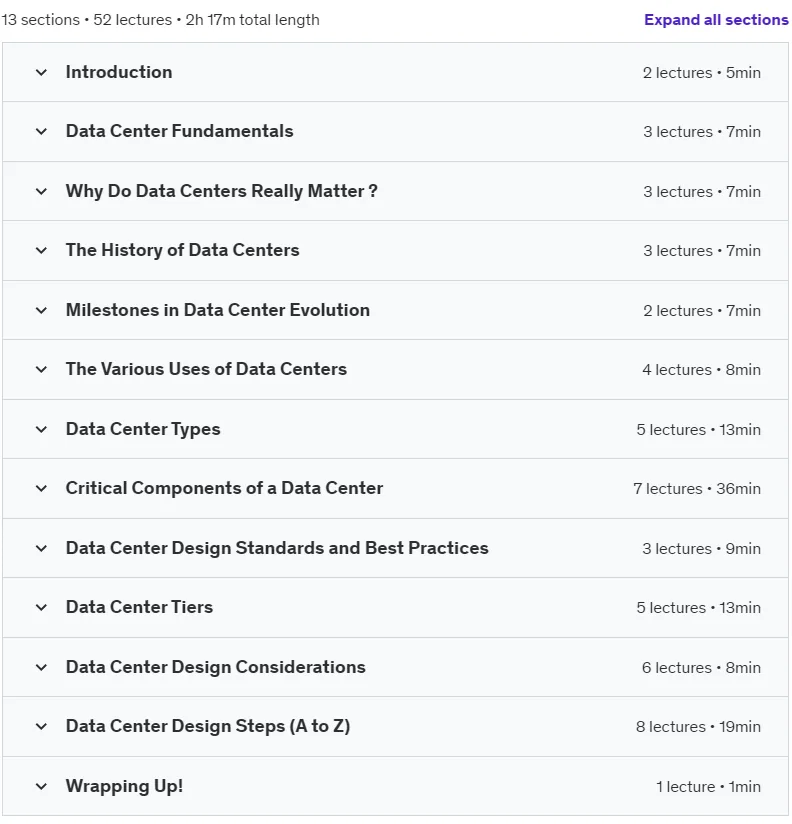This screenshot has height=824, width=792.
Task: Expand all sections link
Action: tap(716, 20)
